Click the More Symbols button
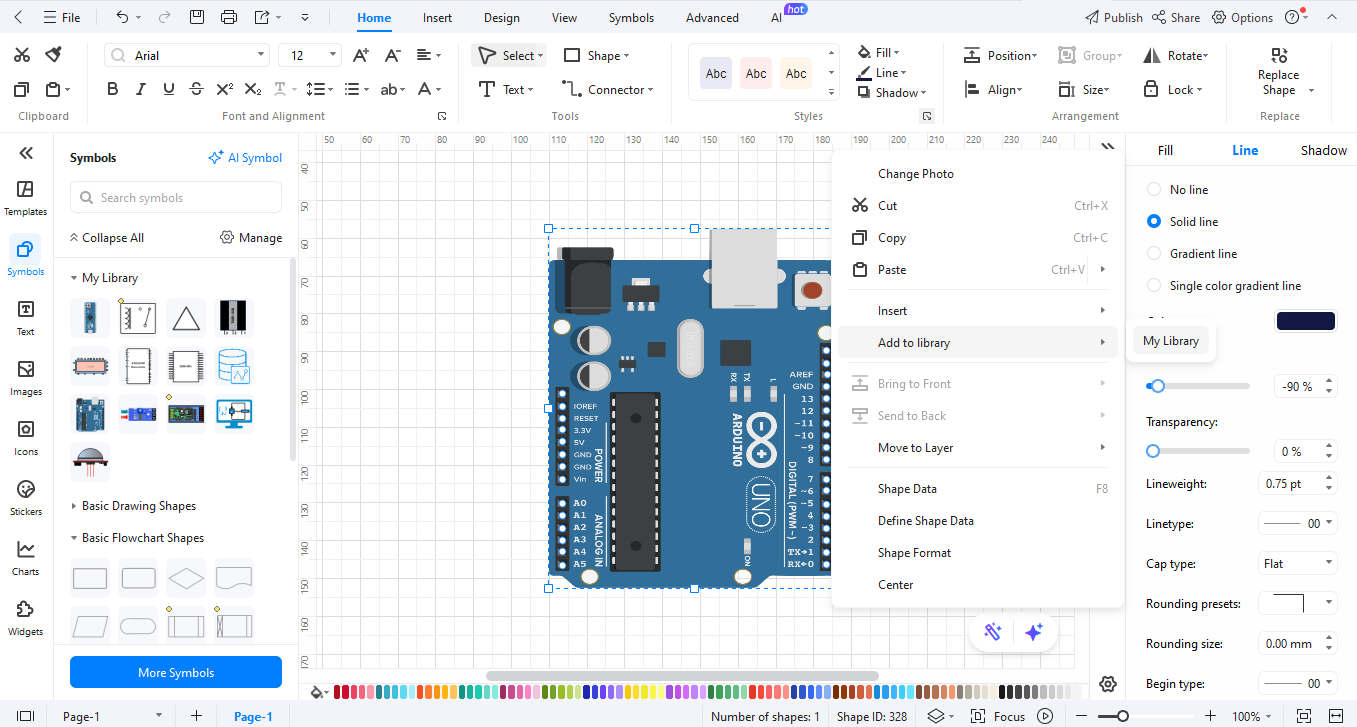Screen dimensions: 1357x727 pyautogui.click(x=176, y=672)
